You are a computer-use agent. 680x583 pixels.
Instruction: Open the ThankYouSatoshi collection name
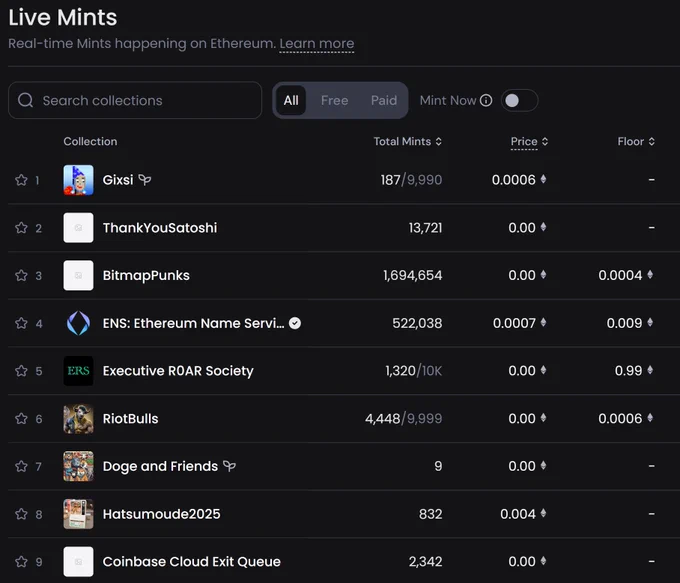click(x=160, y=228)
